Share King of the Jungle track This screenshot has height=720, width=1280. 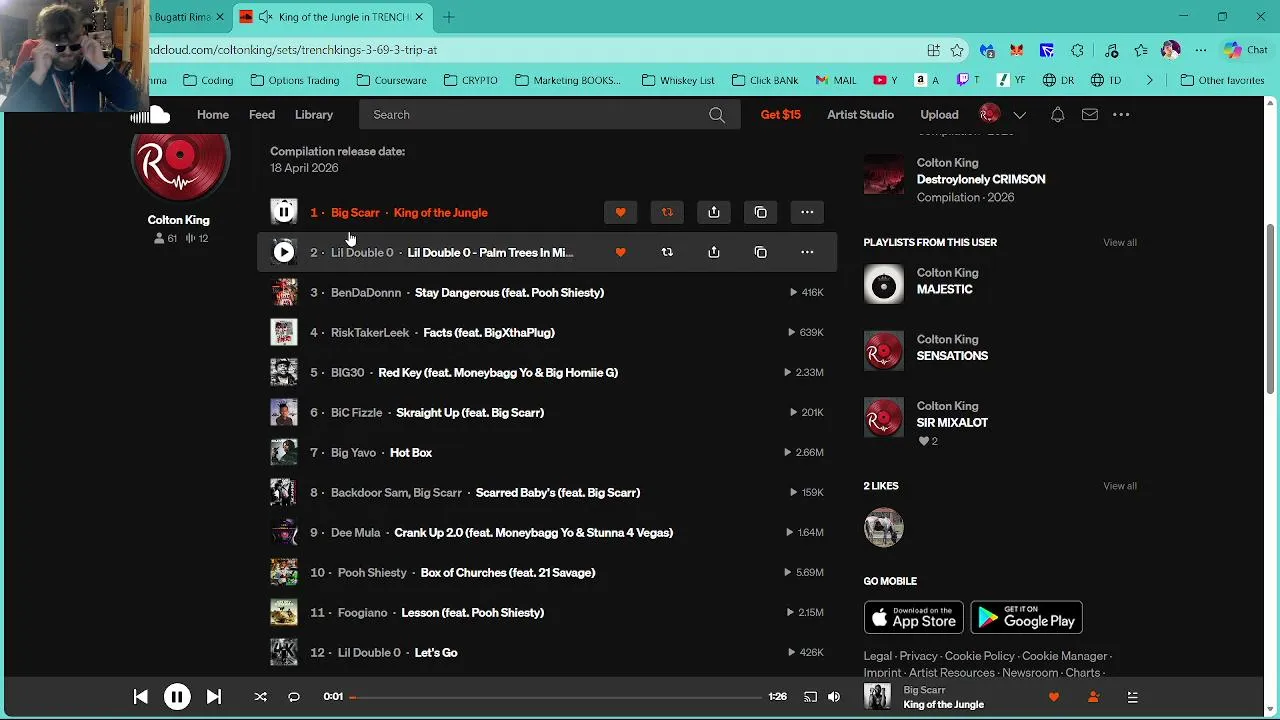(x=714, y=212)
